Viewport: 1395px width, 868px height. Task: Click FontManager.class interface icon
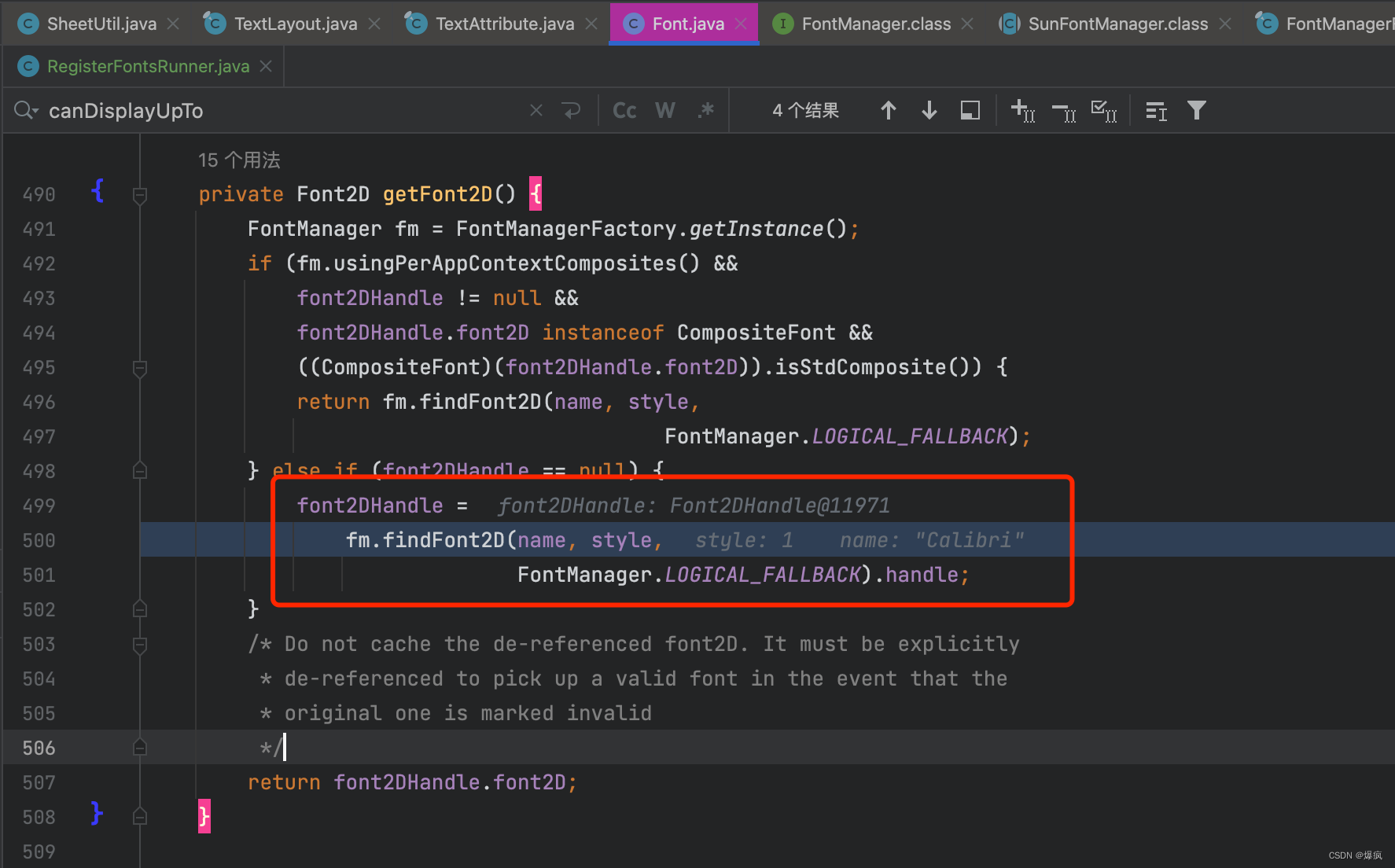pos(782,24)
